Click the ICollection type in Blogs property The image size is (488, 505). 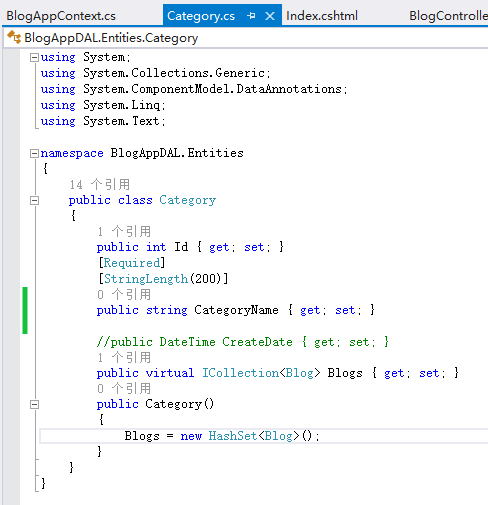241,373
